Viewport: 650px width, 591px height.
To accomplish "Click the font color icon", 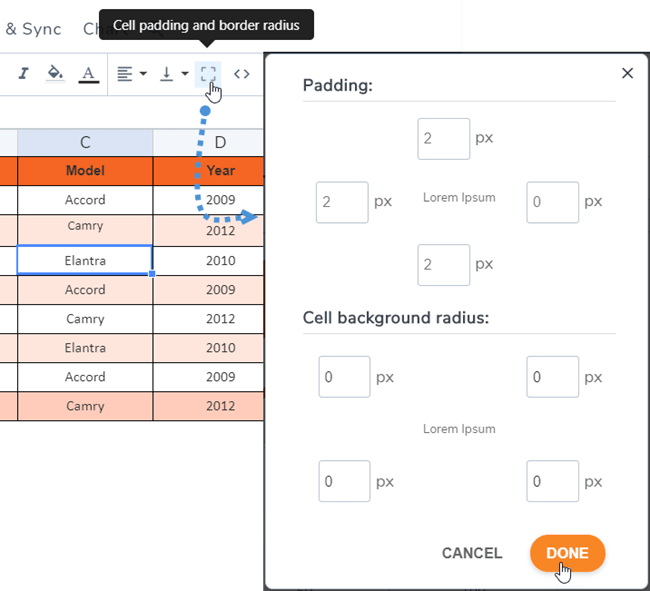I will [x=88, y=73].
